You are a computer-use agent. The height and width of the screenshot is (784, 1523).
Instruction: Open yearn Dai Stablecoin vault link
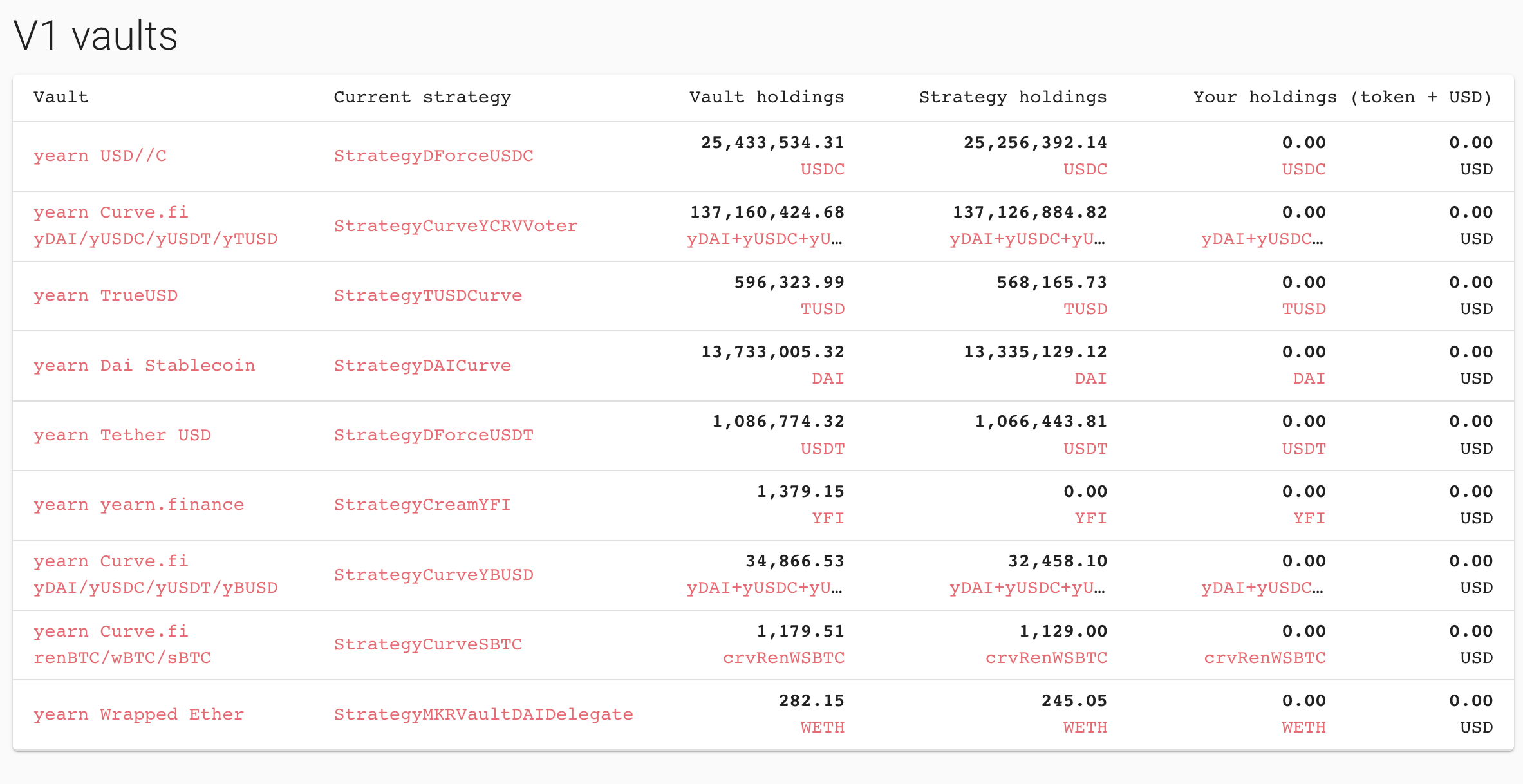144,366
